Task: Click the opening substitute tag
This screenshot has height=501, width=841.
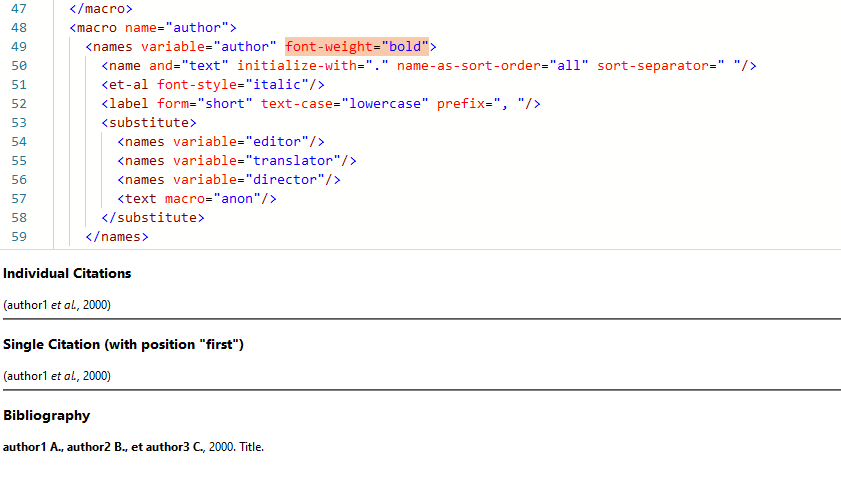Action: 149,122
